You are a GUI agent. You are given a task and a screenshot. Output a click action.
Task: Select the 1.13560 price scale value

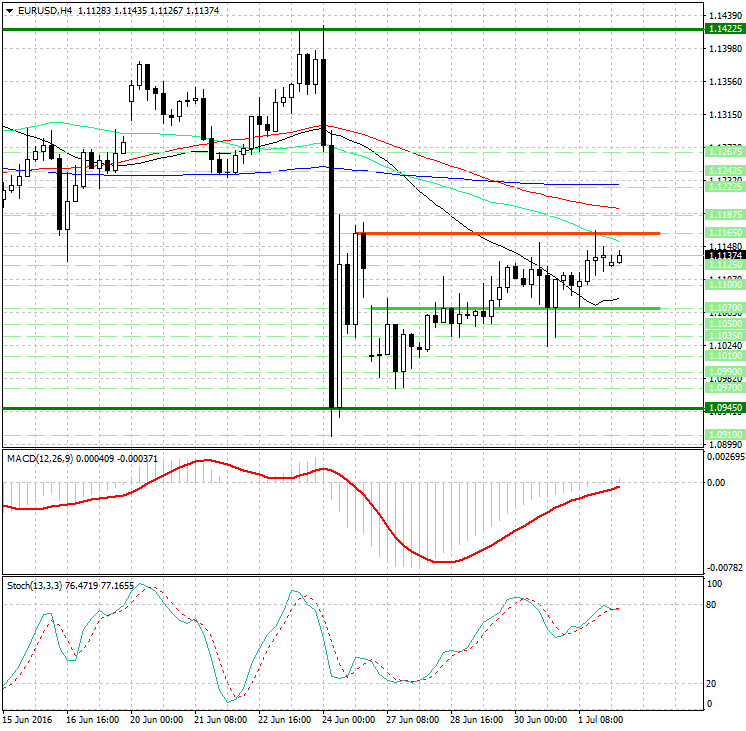[x=725, y=82]
